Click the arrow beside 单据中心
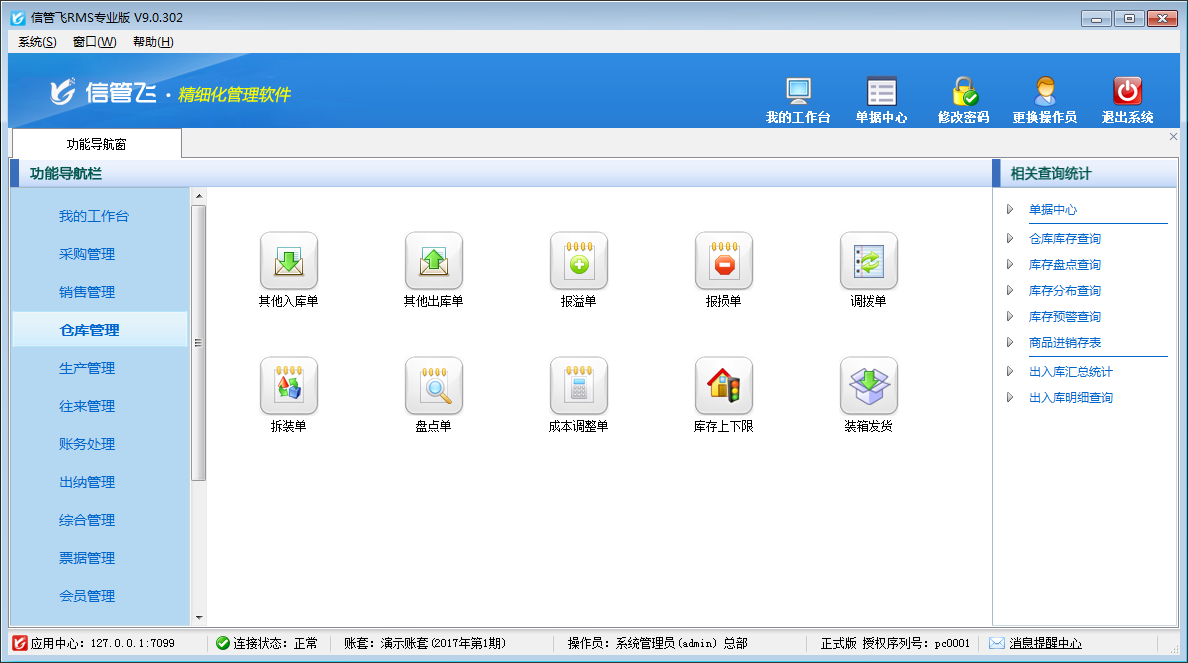Viewport: 1188px width, 663px height. 1010,209
